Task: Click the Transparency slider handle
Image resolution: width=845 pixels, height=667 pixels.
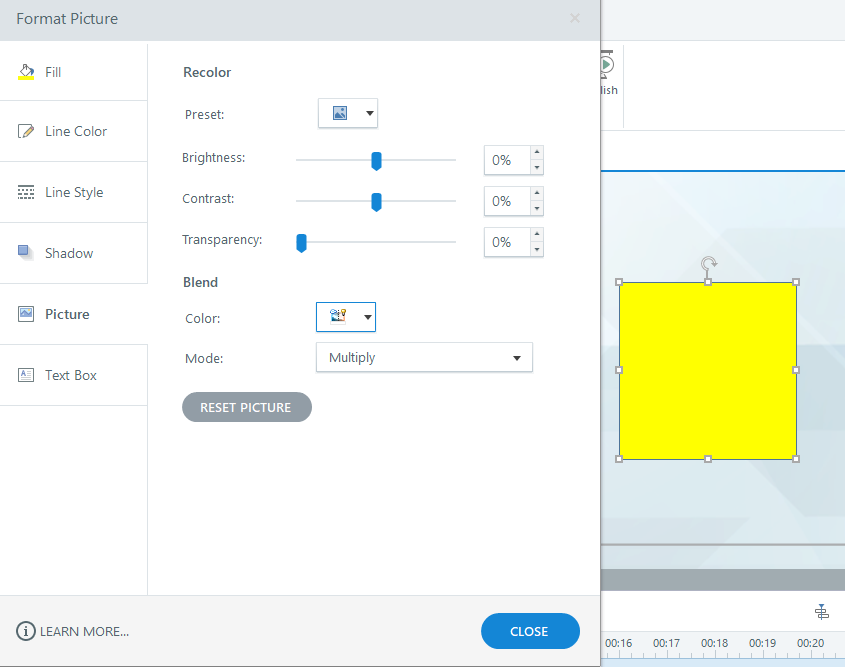Action: (302, 243)
